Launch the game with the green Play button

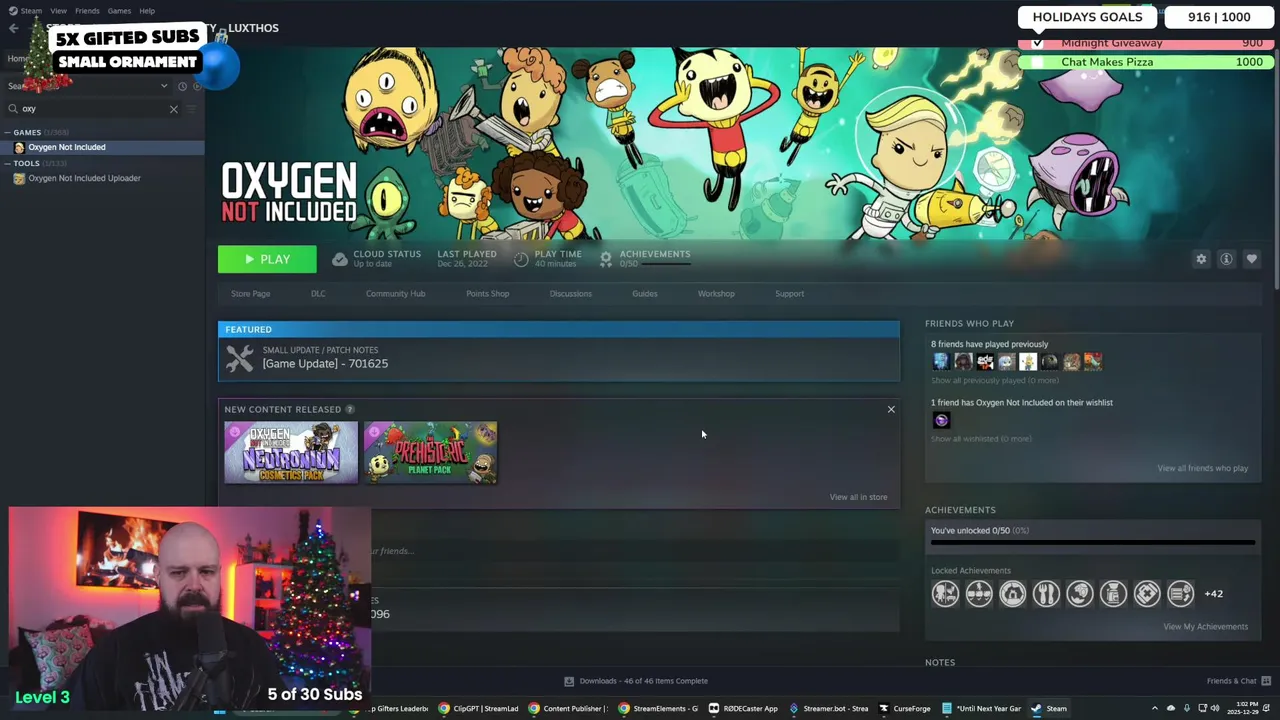[267, 259]
